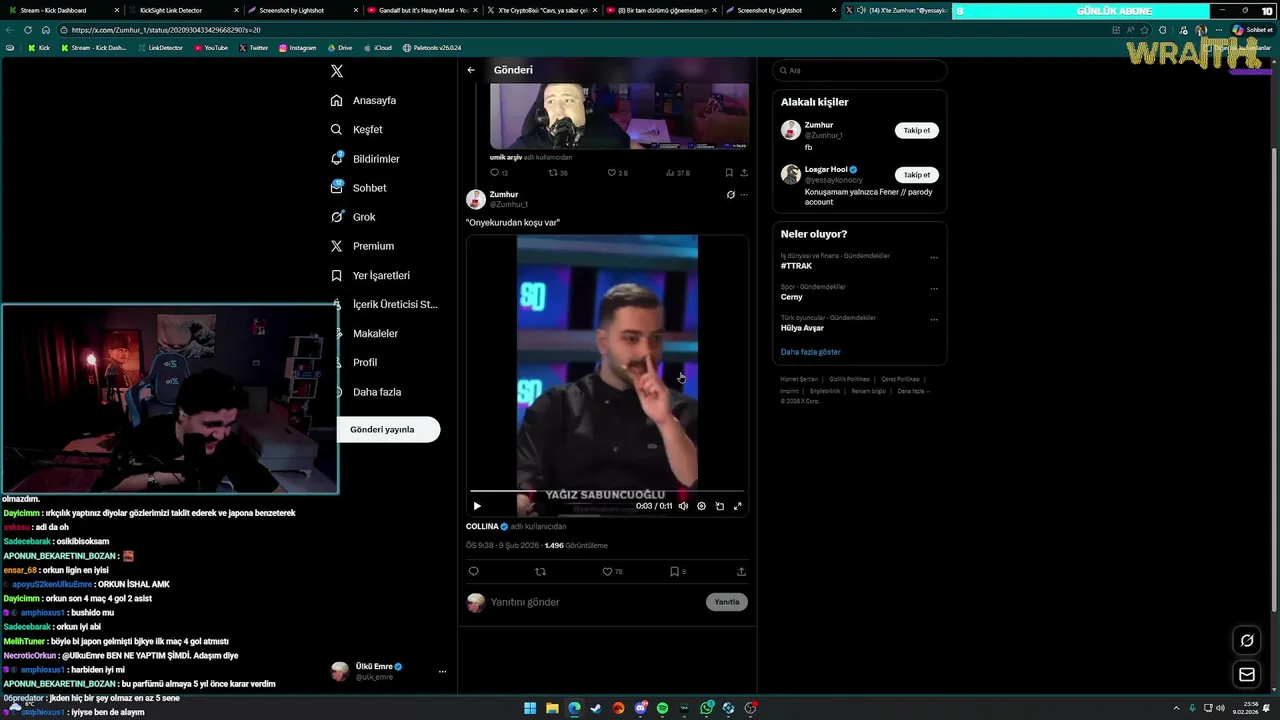Open WhatsApp in taskbar

pos(707,708)
